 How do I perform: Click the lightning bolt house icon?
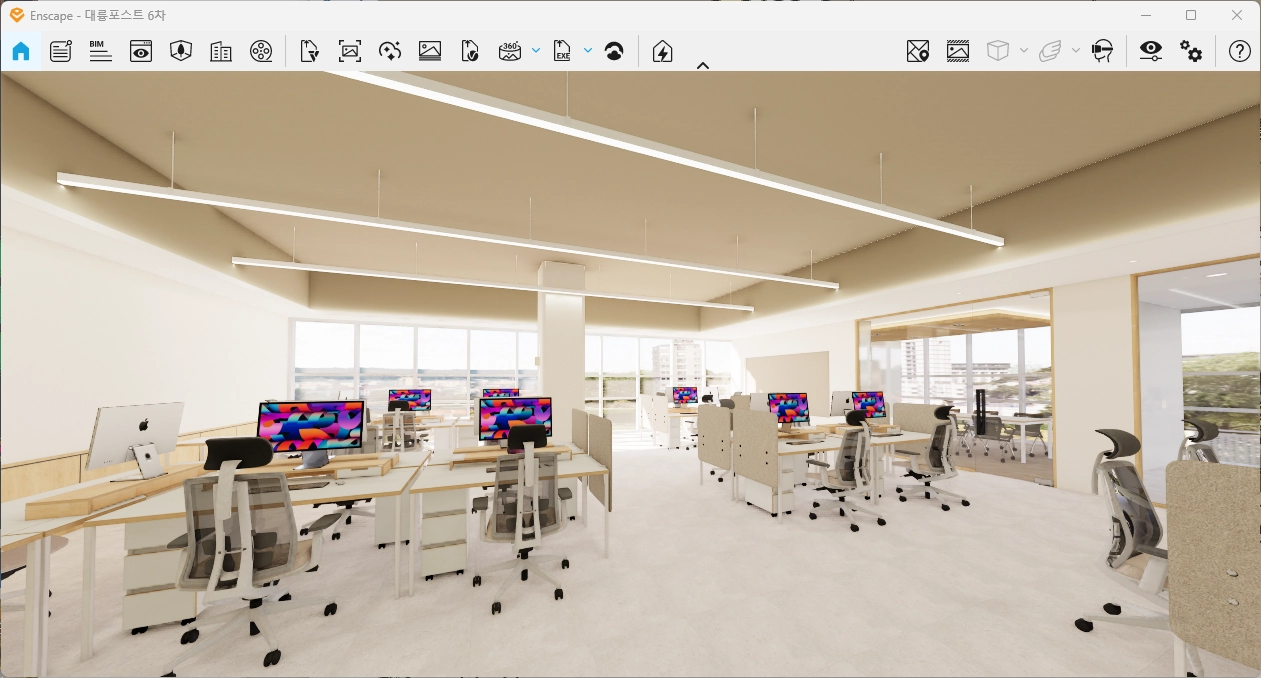662,51
